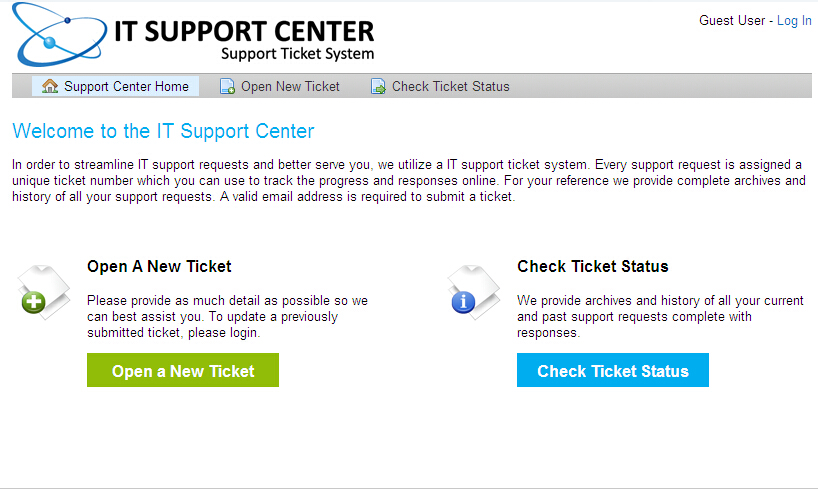Click the house icon beside Support Center Home
The image size is (818, 489).
click(50, 87)
